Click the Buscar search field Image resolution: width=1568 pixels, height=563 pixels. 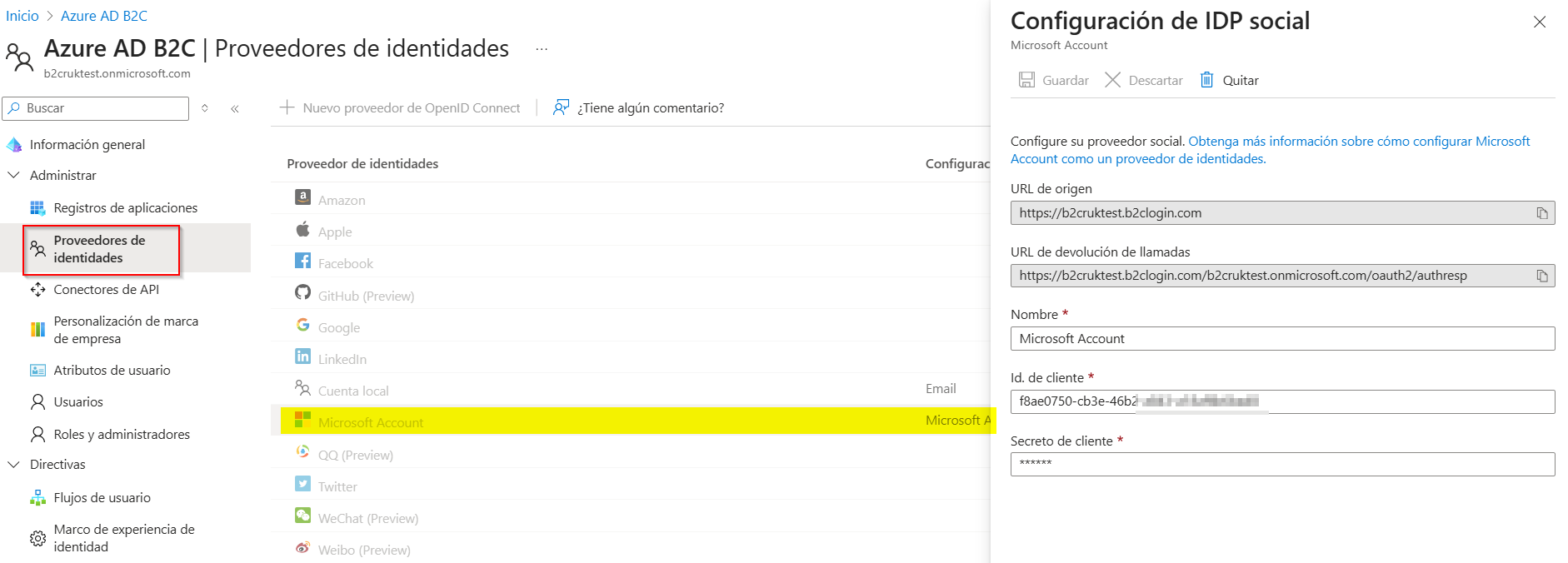pyautogui.click(x=96, y=108)
